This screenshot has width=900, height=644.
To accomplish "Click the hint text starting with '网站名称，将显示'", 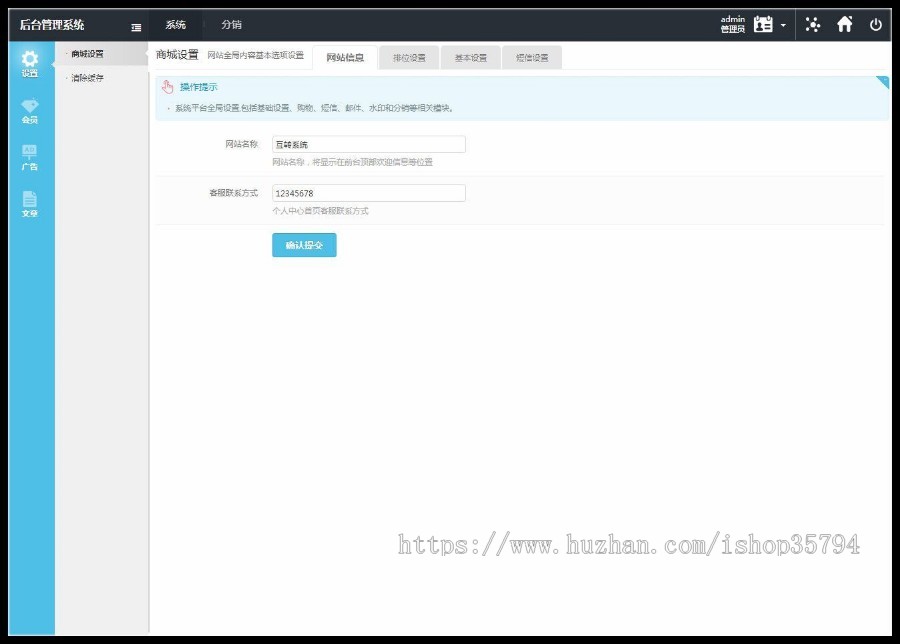I will tap(352, 162).
